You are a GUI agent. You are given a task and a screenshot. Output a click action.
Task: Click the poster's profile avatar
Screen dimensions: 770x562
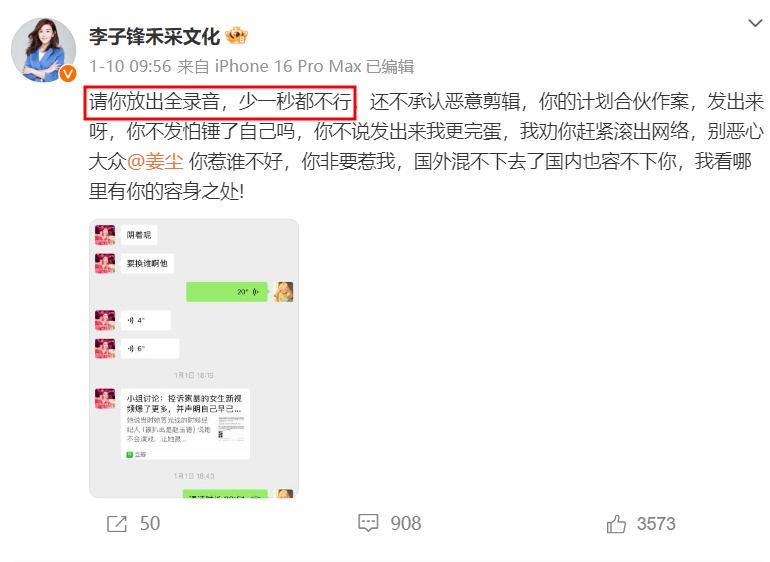tap(44, 50)
